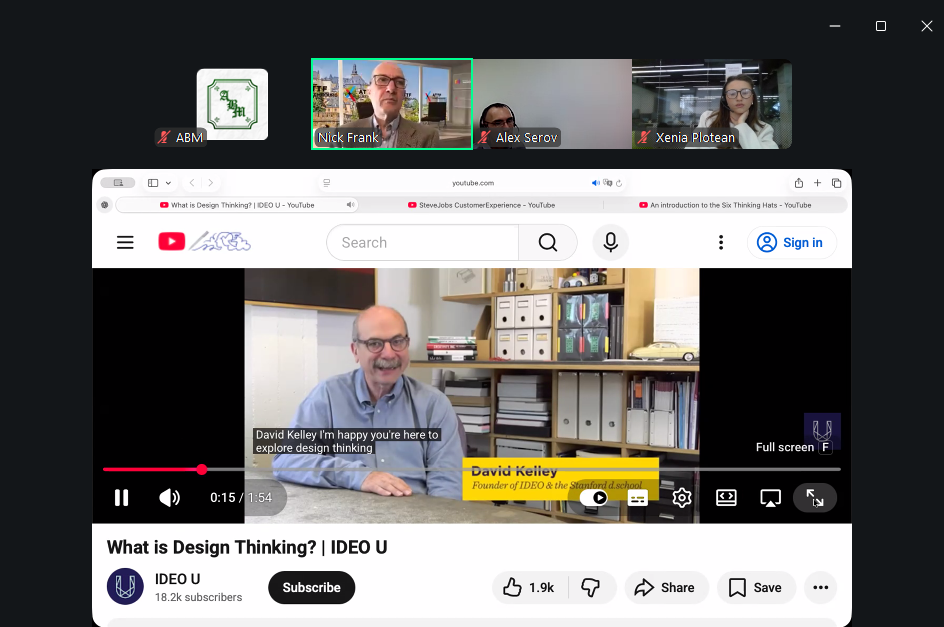
Task: Click the voice search microphone
Action: click(x=610, y=242)
